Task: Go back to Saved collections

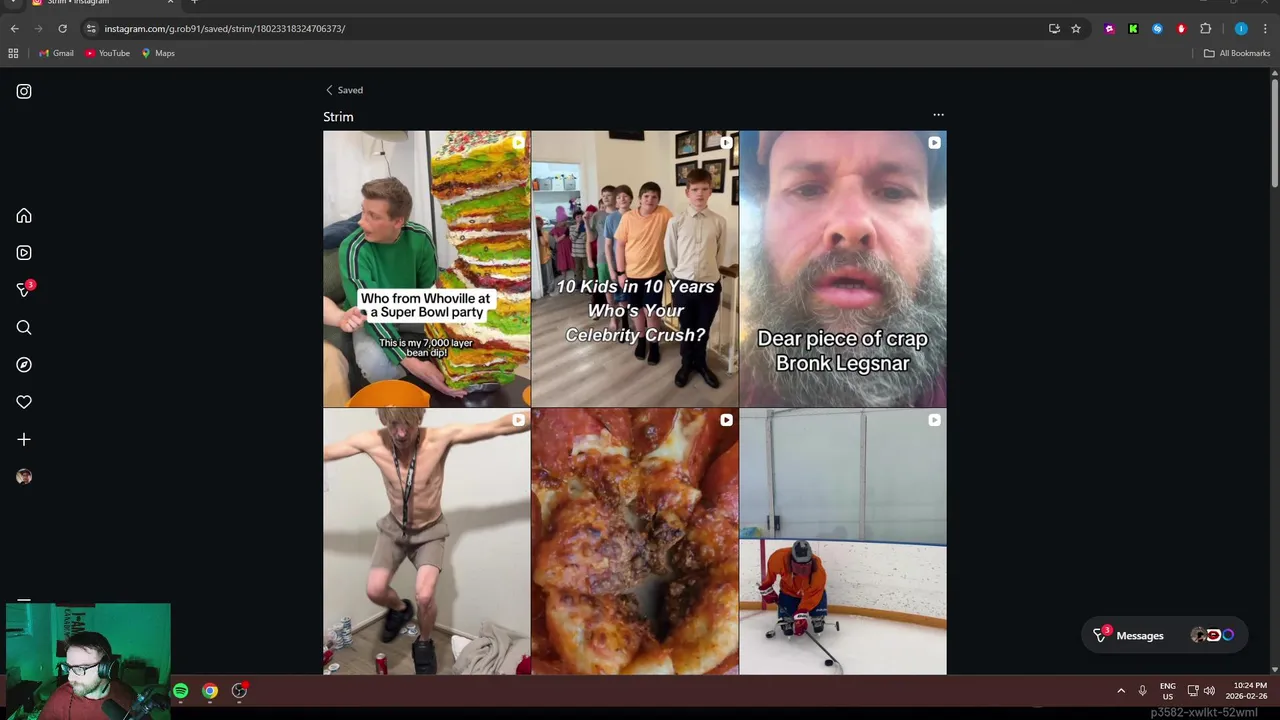Action: click(344, 90)
